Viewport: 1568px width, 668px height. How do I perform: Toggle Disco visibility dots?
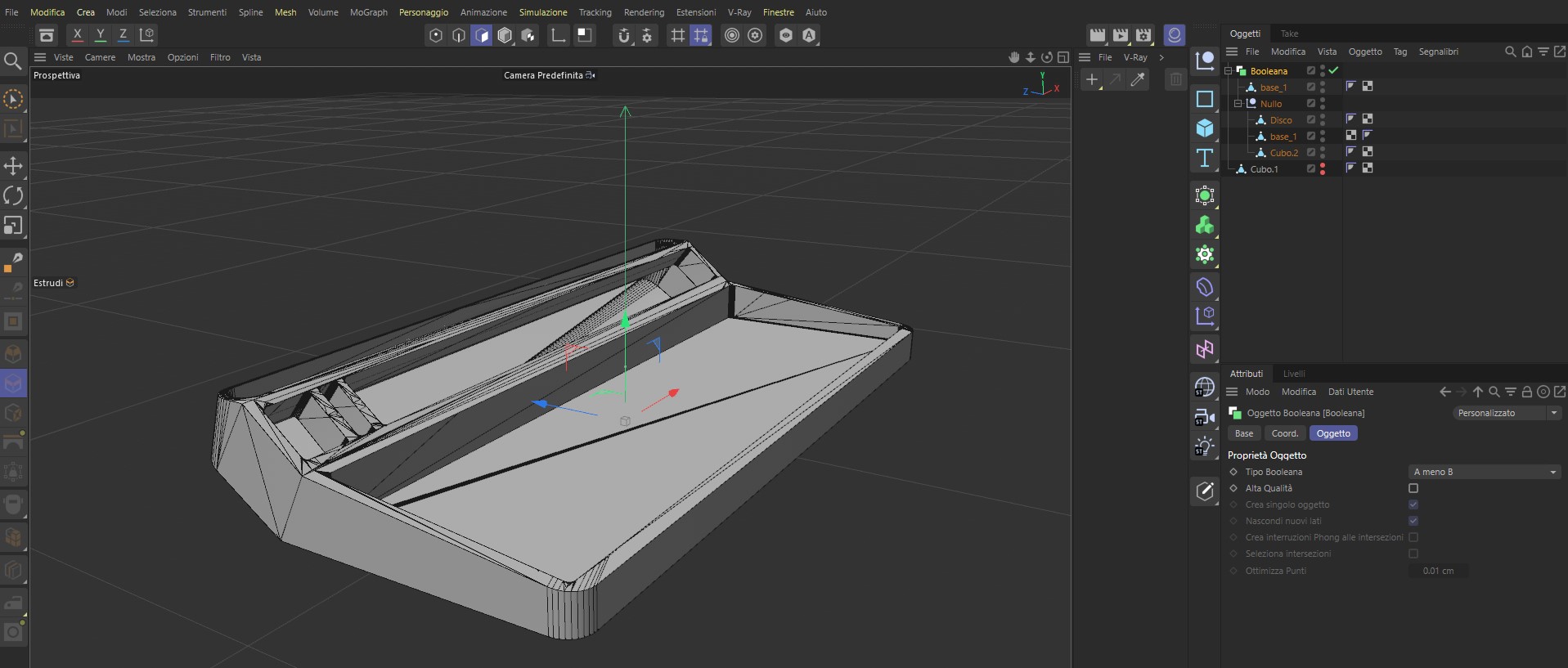pos(1323,119)
